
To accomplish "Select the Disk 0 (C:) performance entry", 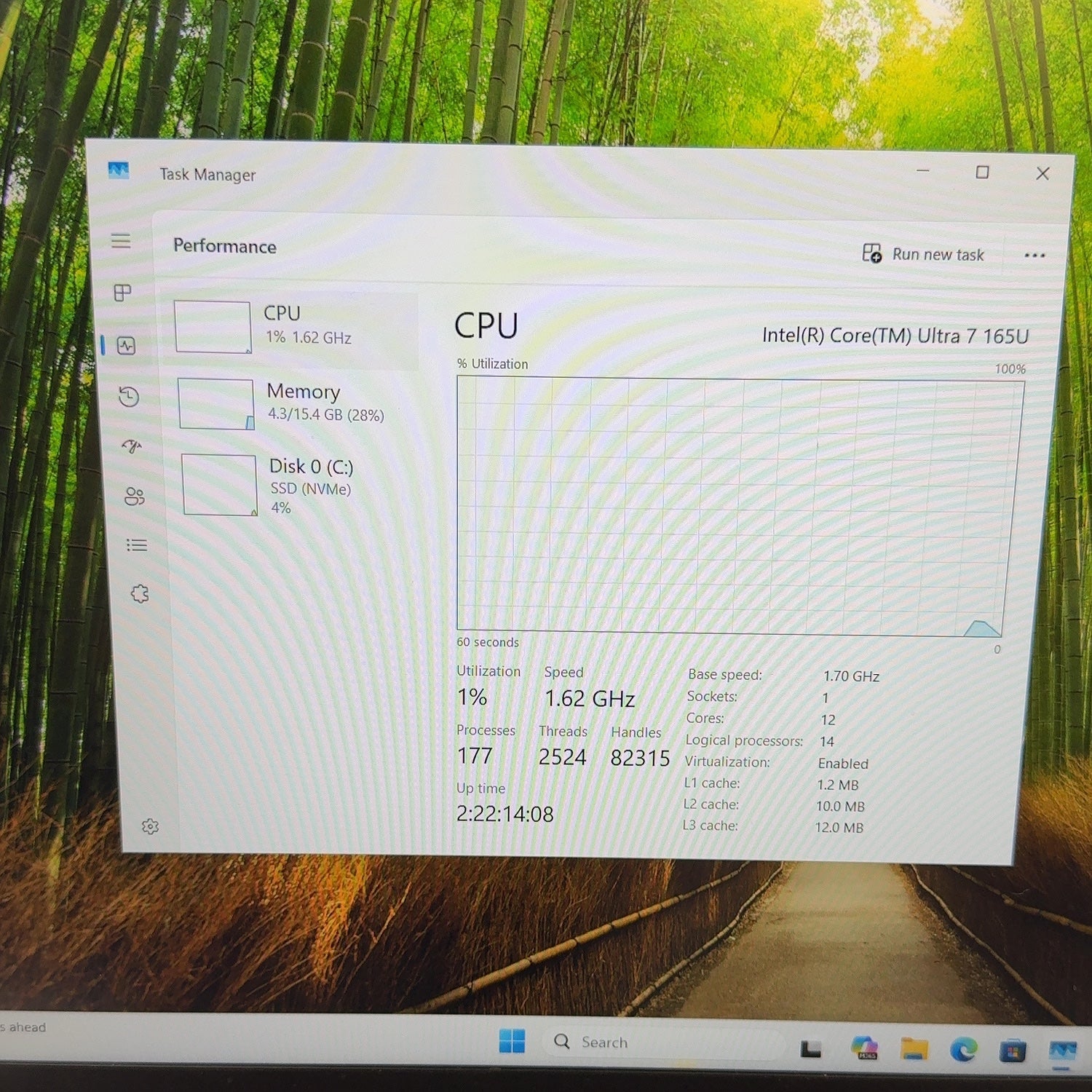I will [295, 485].
